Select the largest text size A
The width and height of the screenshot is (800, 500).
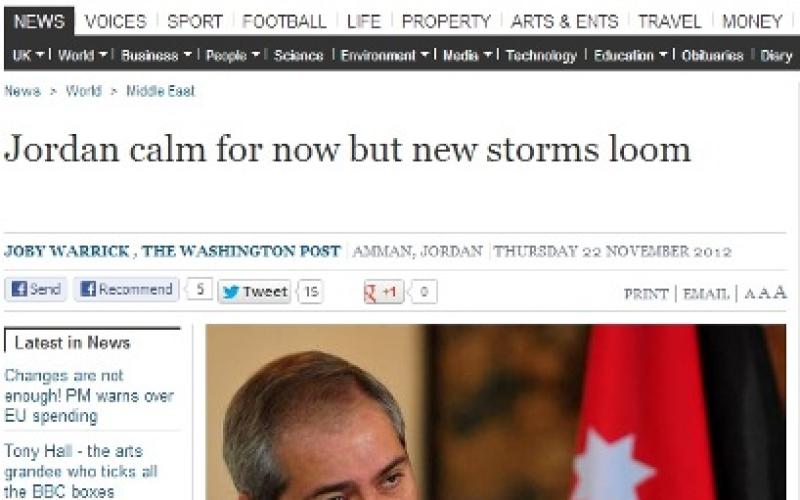point(780,292)
